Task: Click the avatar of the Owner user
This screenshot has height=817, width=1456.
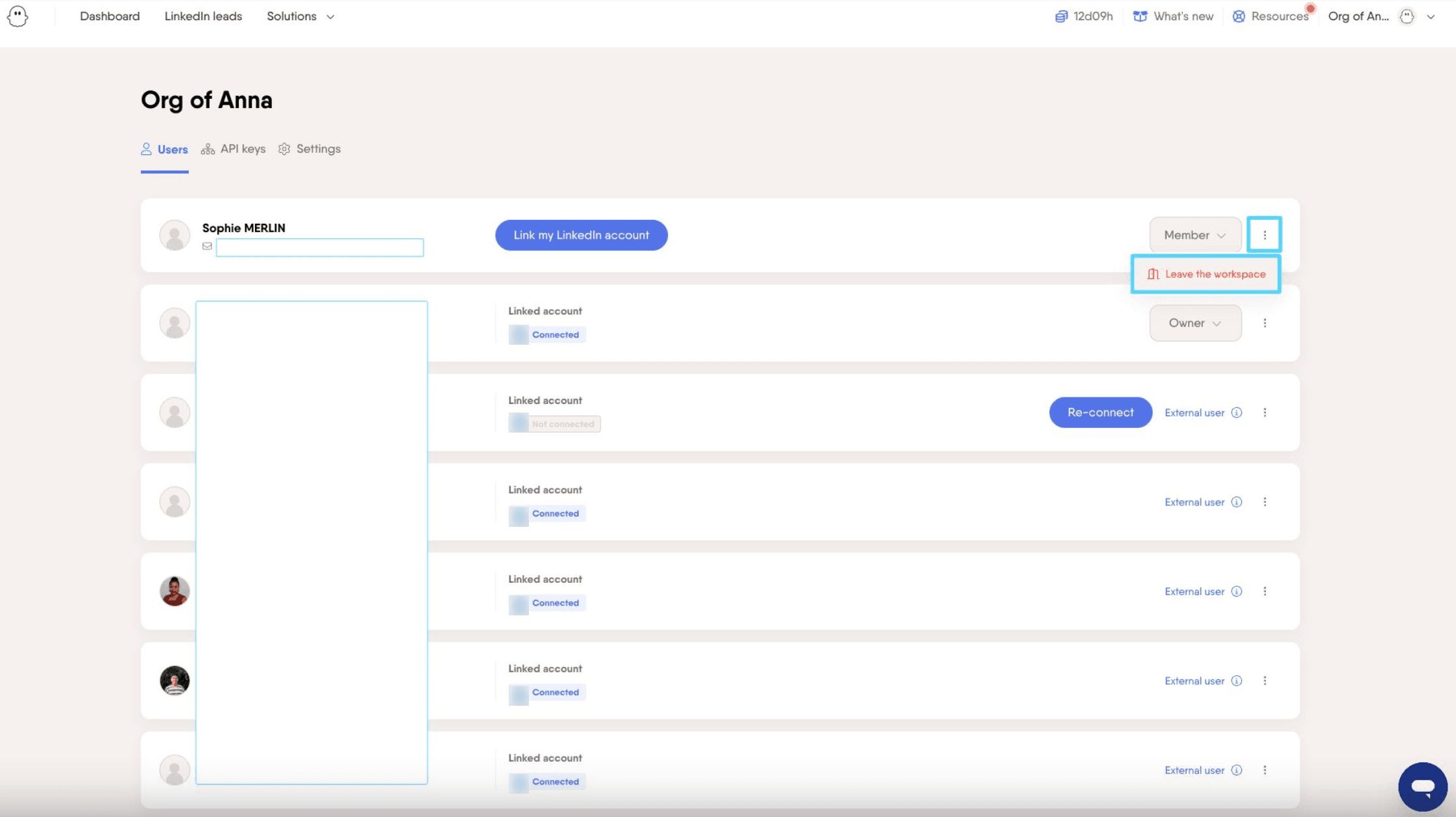Action: click(174, 323)
